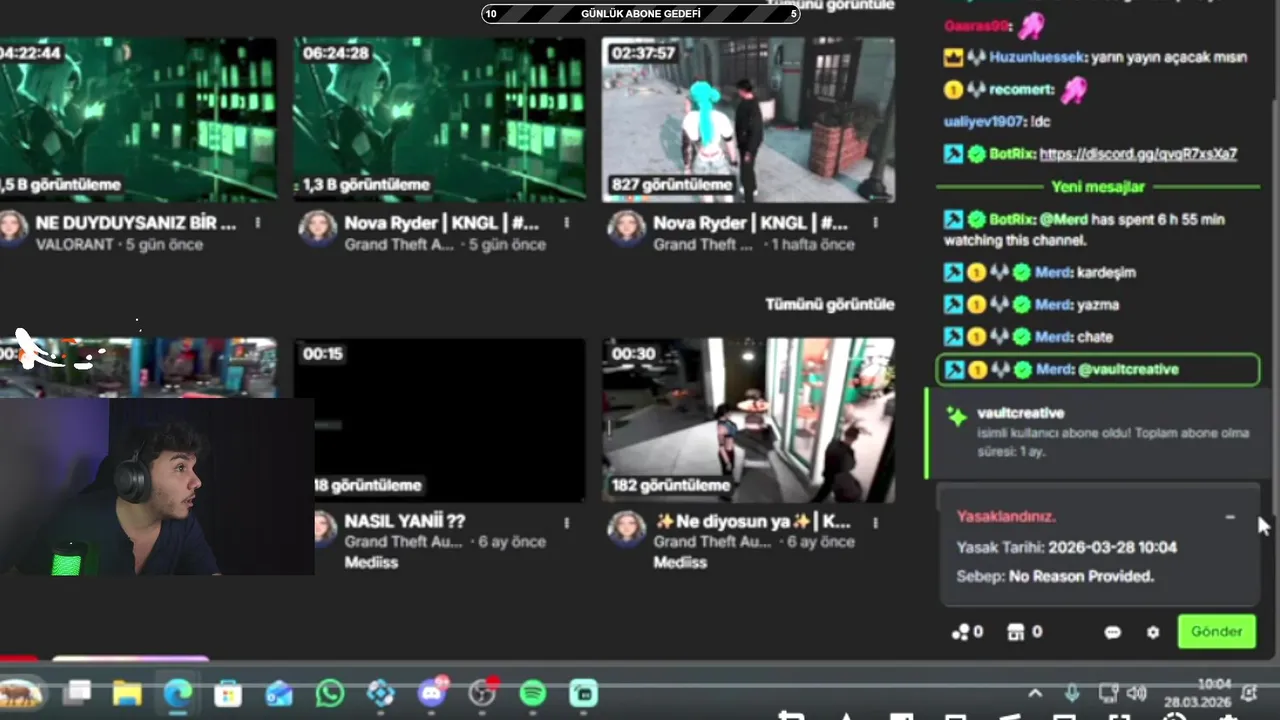Click the 182 görüntüleme view count
This screenshot has width=1280, height=720.
coord(672,485)
